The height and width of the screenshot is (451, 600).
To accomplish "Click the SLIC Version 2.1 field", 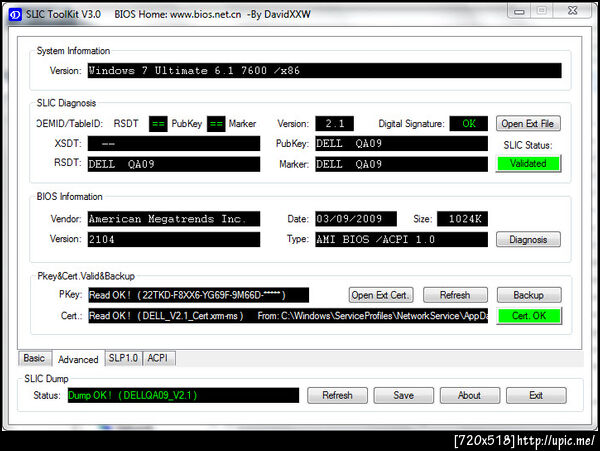I will [334, 124].
